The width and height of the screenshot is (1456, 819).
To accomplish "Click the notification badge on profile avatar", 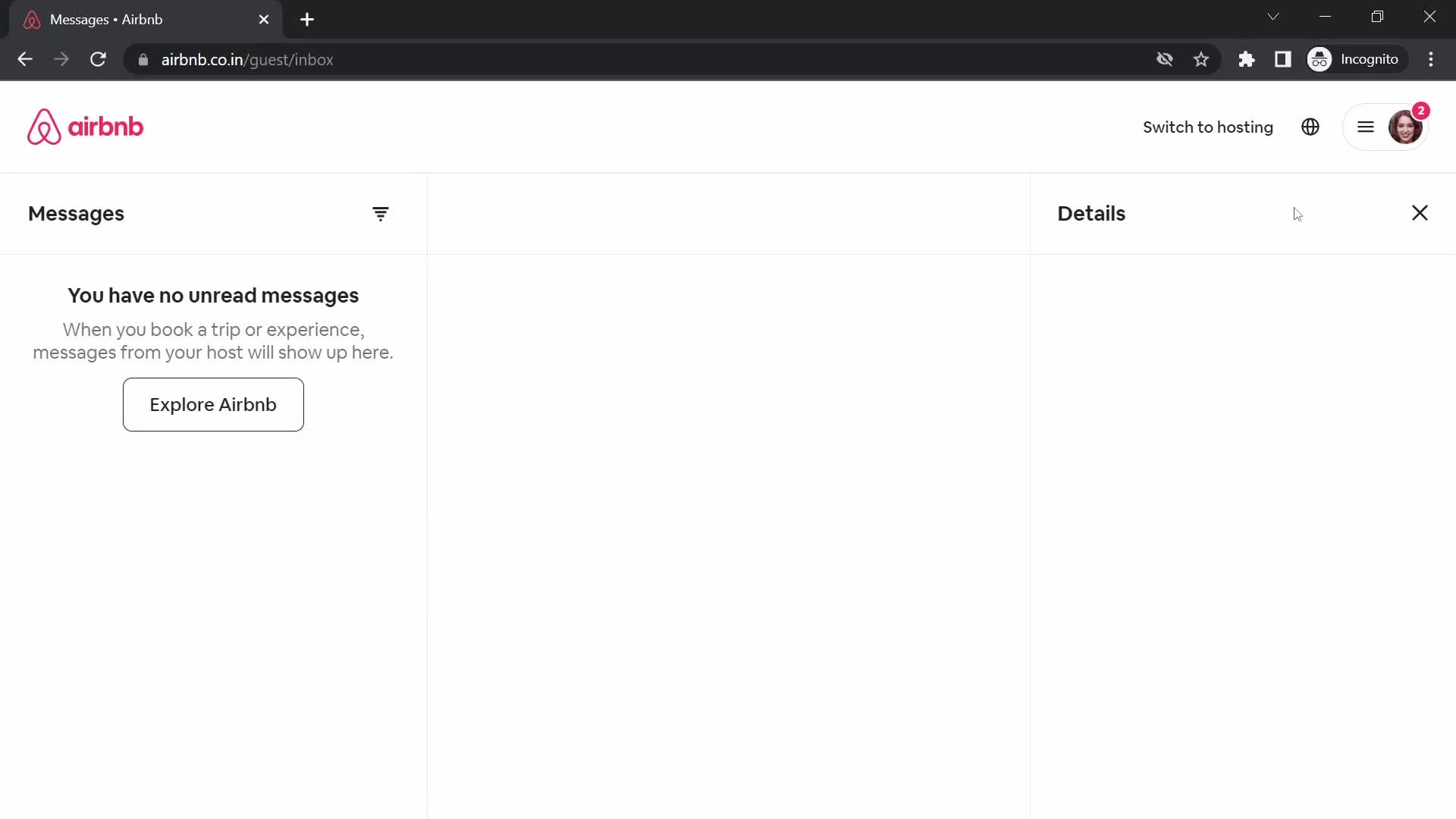I will 1421,110.
